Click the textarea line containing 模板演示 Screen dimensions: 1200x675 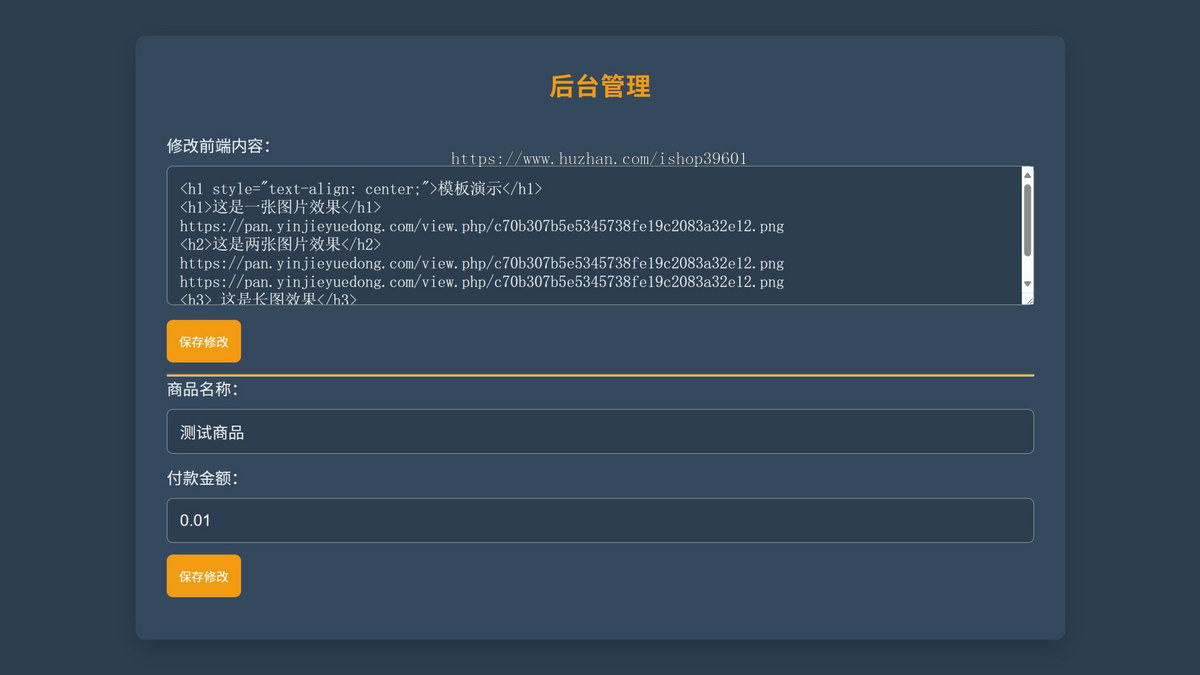[361, 188]
